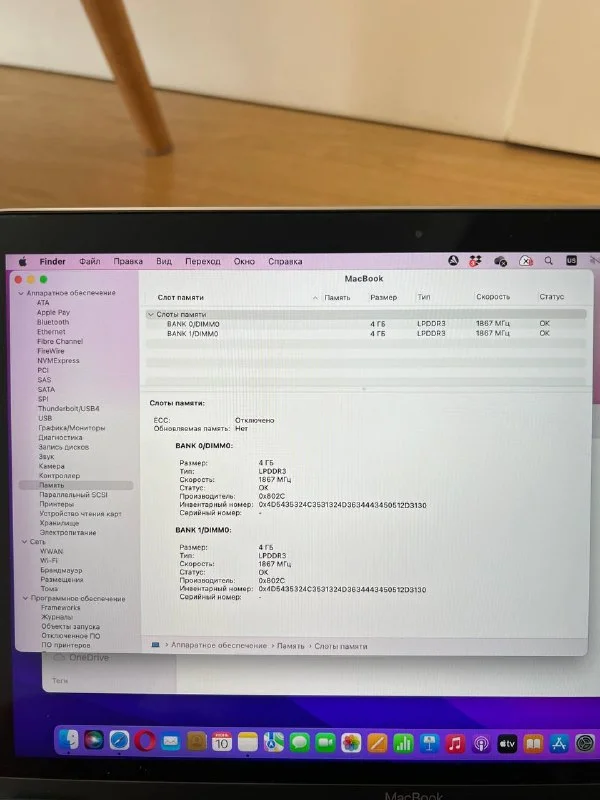Open the Справка menu
The width and height of the screenshot is (600, 800).
(x=285, y=261)
